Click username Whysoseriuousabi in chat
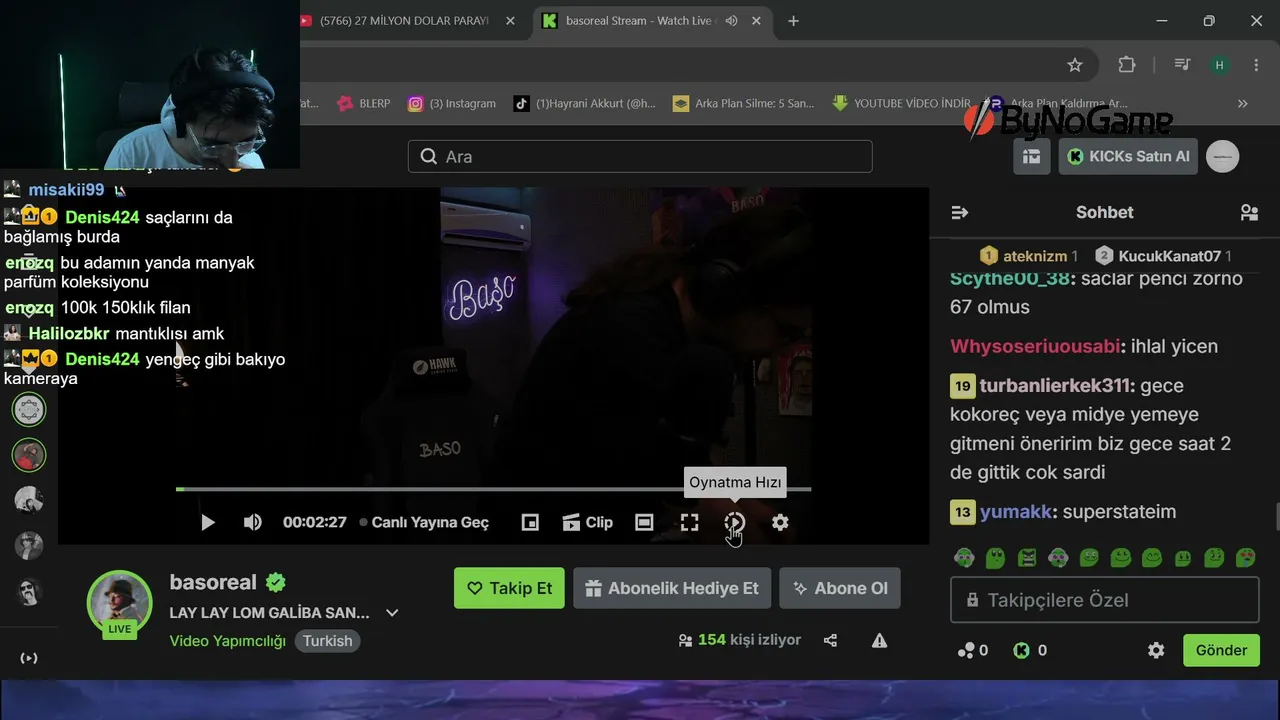The image size is (1280, 720). [x=1034, y=346]
